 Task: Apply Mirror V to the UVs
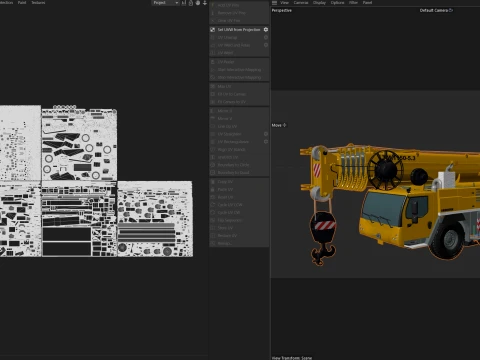[x=239, y=118]
